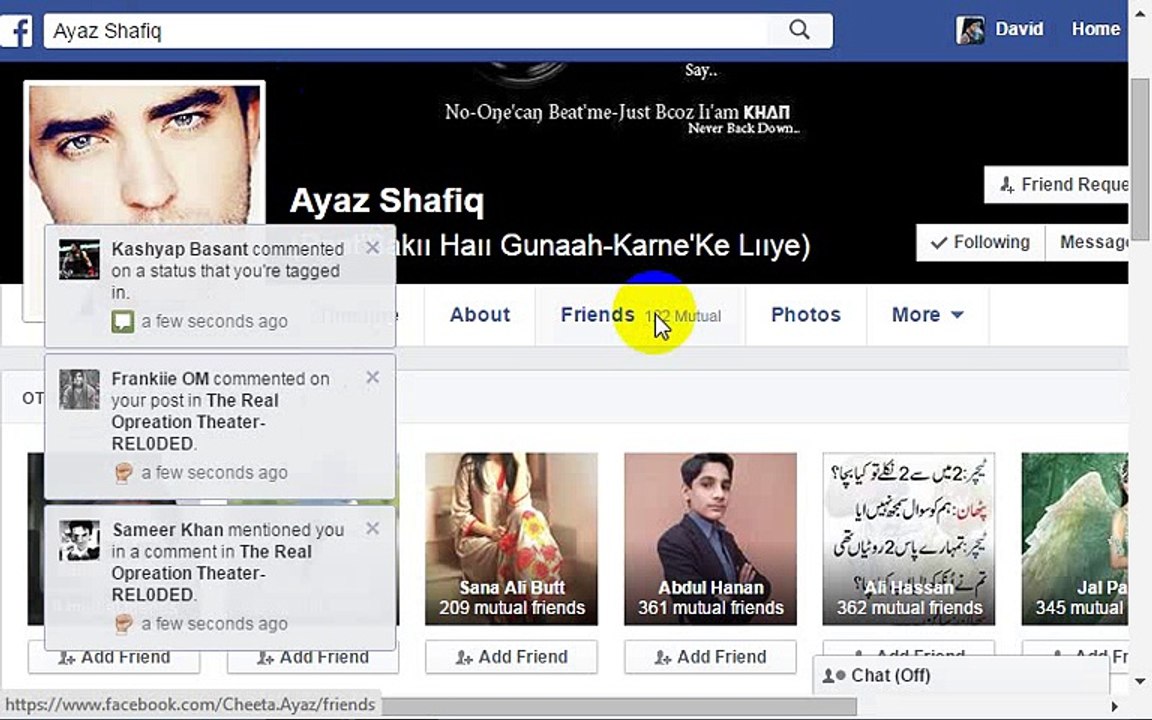The width and height of the screenshot is (1152, 720).
Task: Open Chat (Off) bar
Action: (961, 675)
